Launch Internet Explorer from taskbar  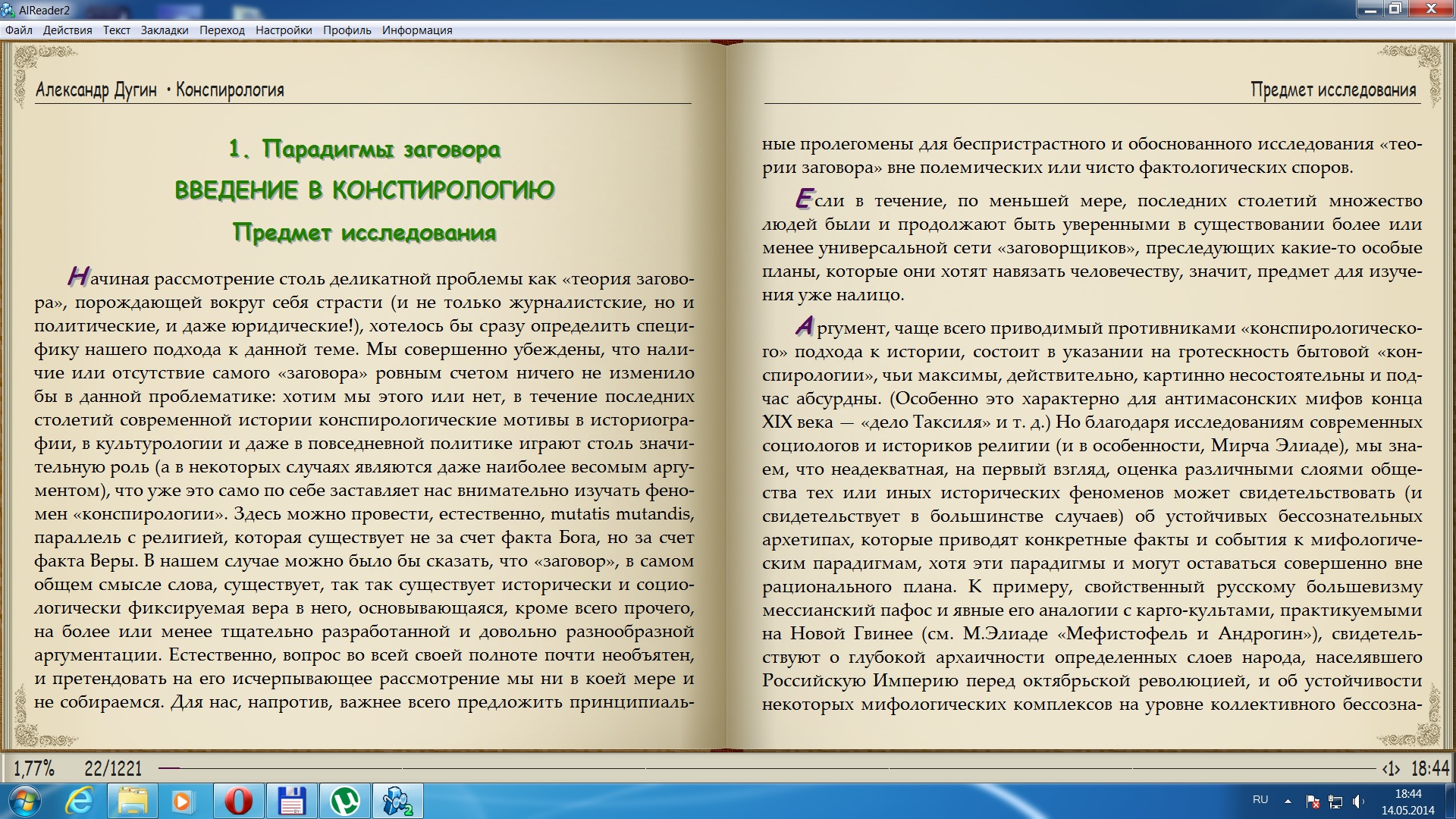tap(79, 801)
